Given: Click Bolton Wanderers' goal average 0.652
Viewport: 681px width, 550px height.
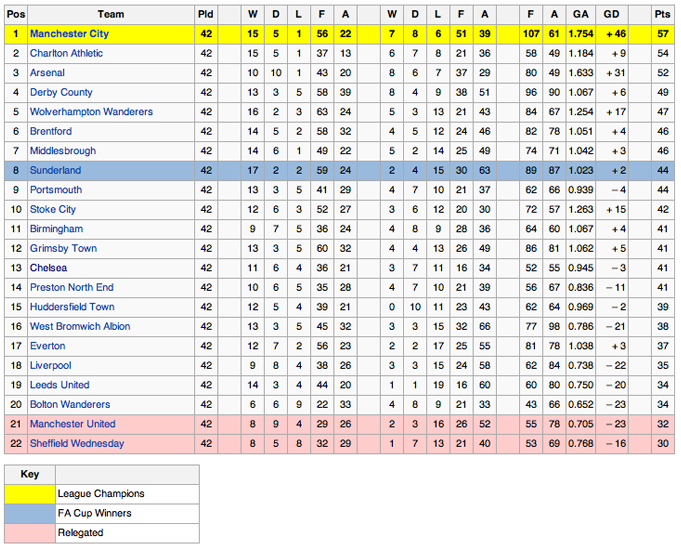Looking at the screenshot, I should (581, 404).
